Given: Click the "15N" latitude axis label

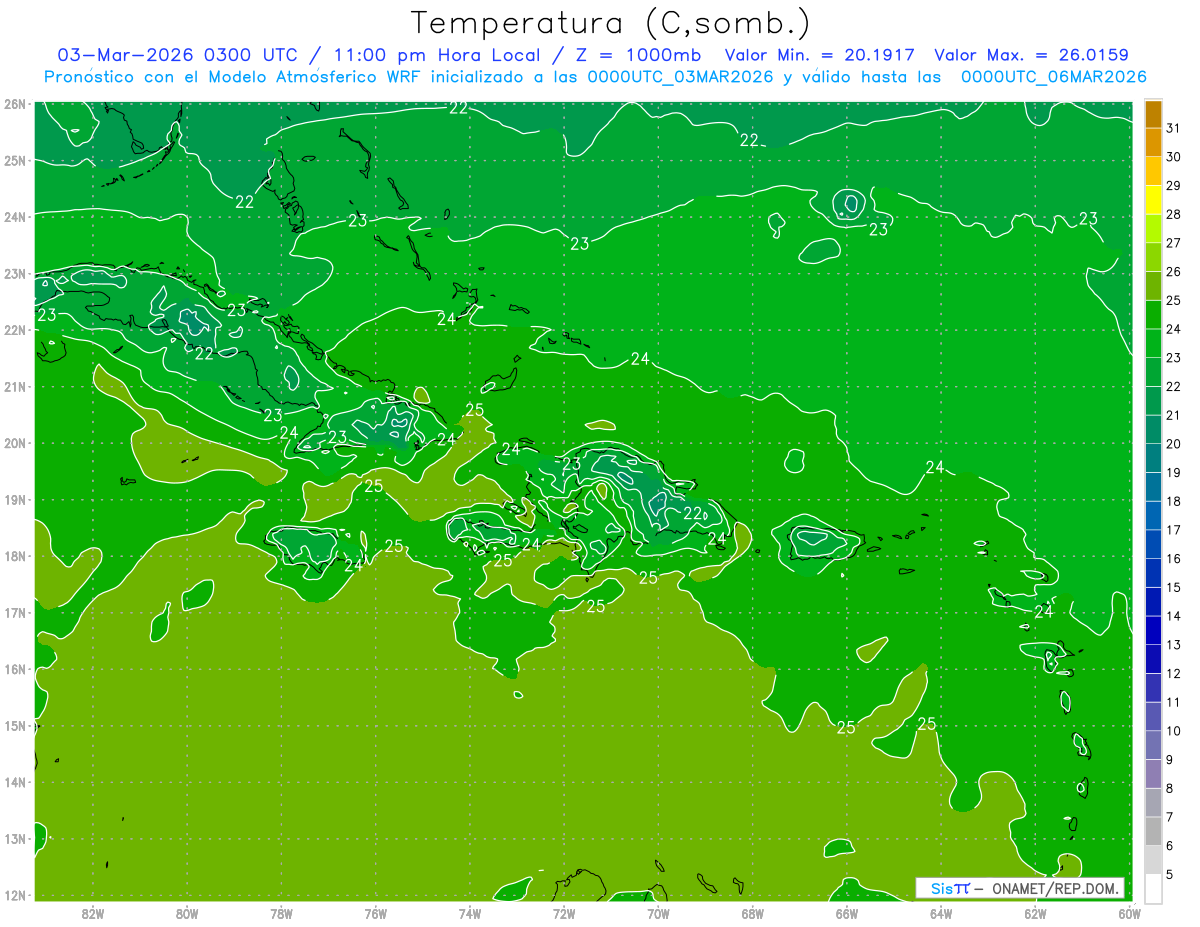Looking at the screenshot, I should (14, 725).
